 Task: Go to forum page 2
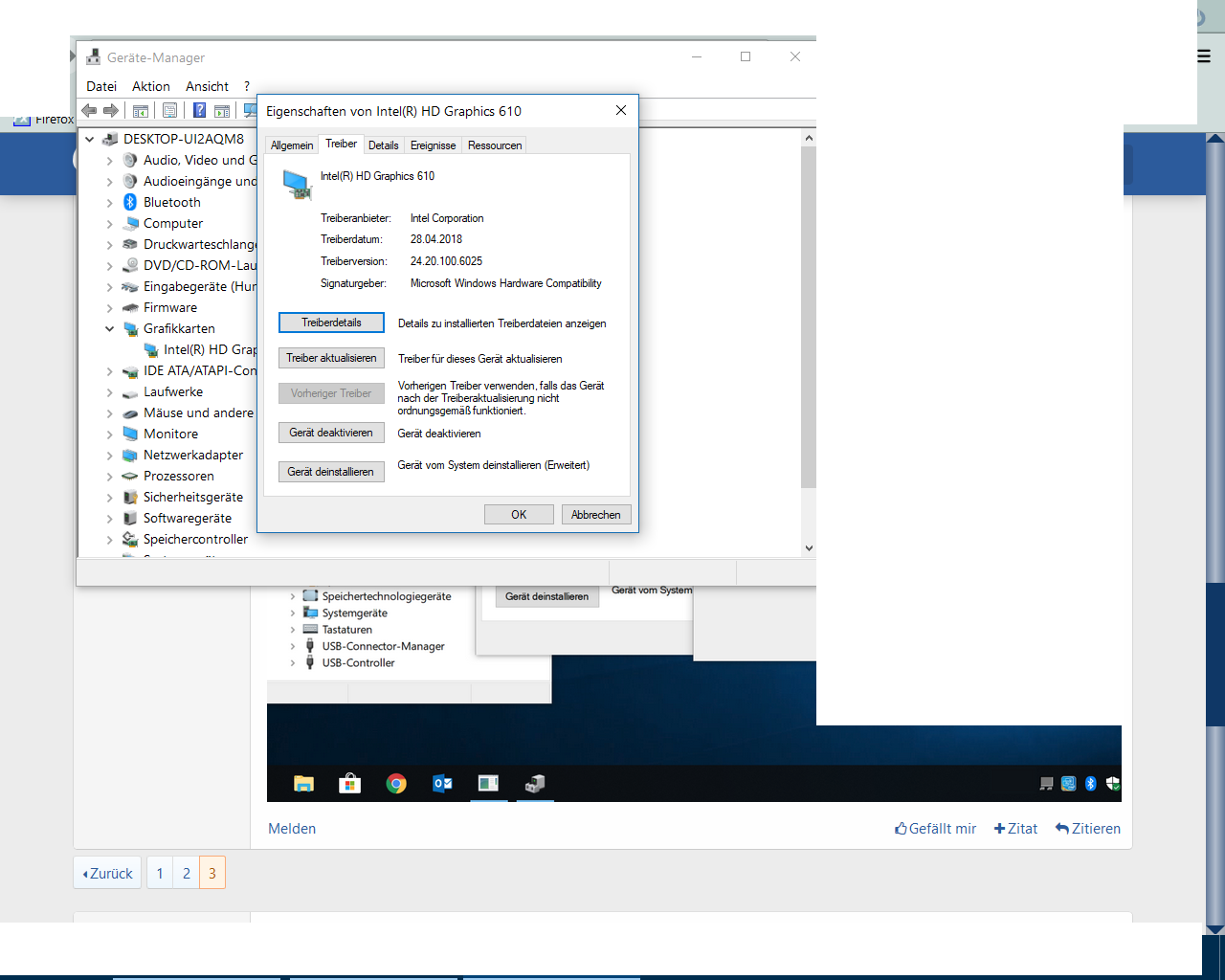[187, 873]
